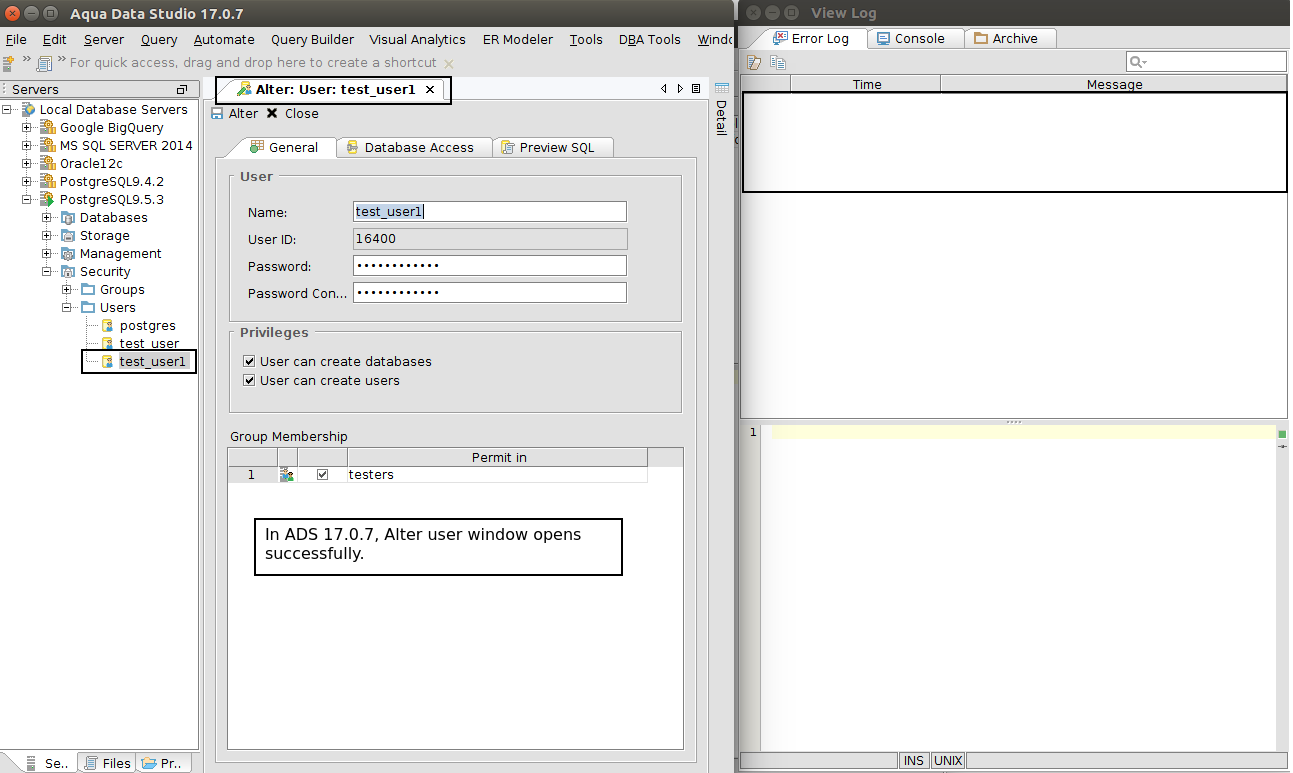This screenshot has height=773, width=1293.
Task: Click the Google BigQuery server icon
Action: (x=48, y=128)
